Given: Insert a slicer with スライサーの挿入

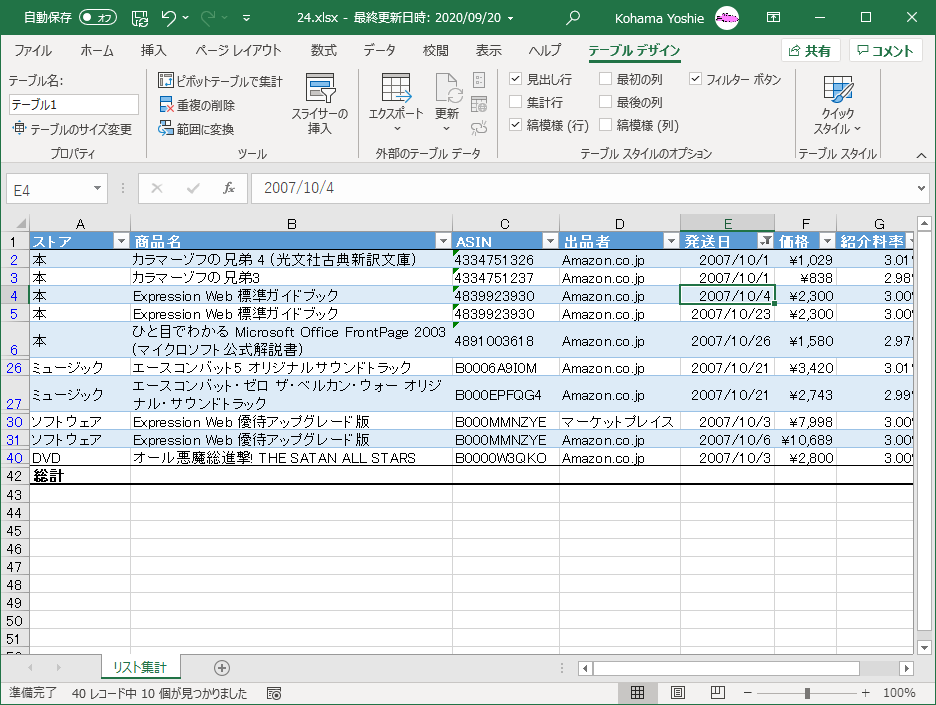Looking at the screenshot, I should [x=320, y=104].
